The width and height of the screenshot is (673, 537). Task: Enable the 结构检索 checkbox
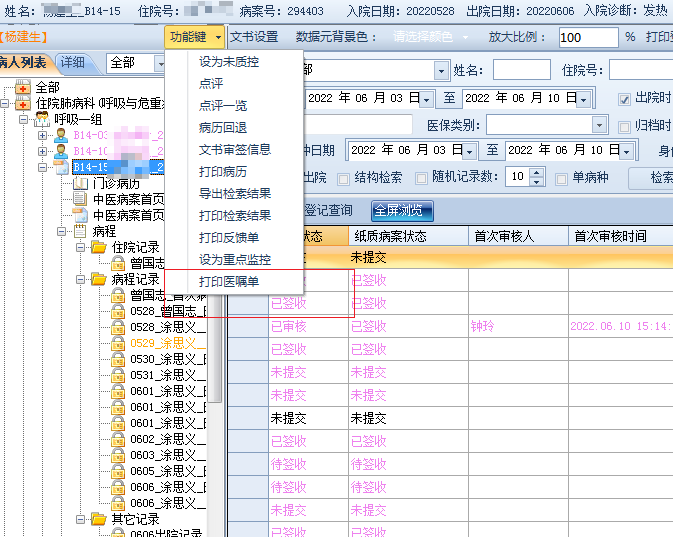coord(343,179)
